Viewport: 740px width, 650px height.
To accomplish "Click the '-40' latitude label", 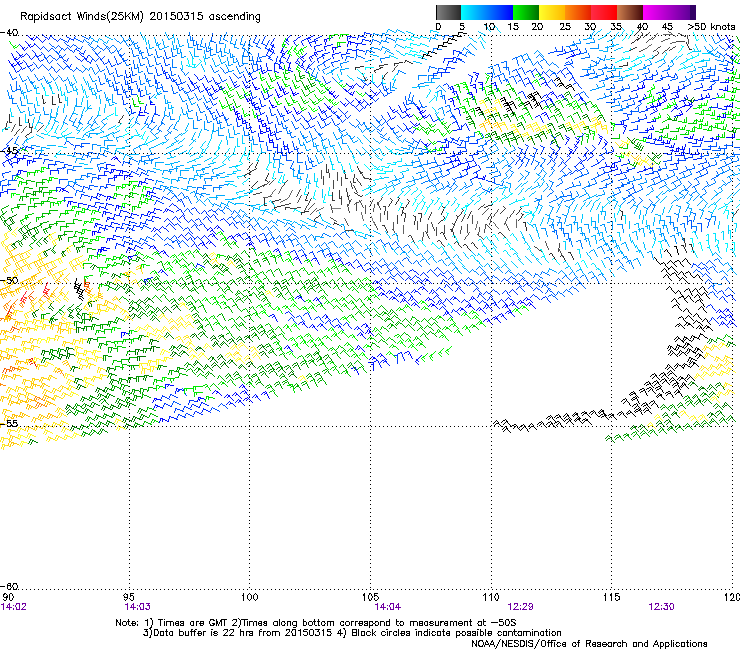I will [9, 33].
